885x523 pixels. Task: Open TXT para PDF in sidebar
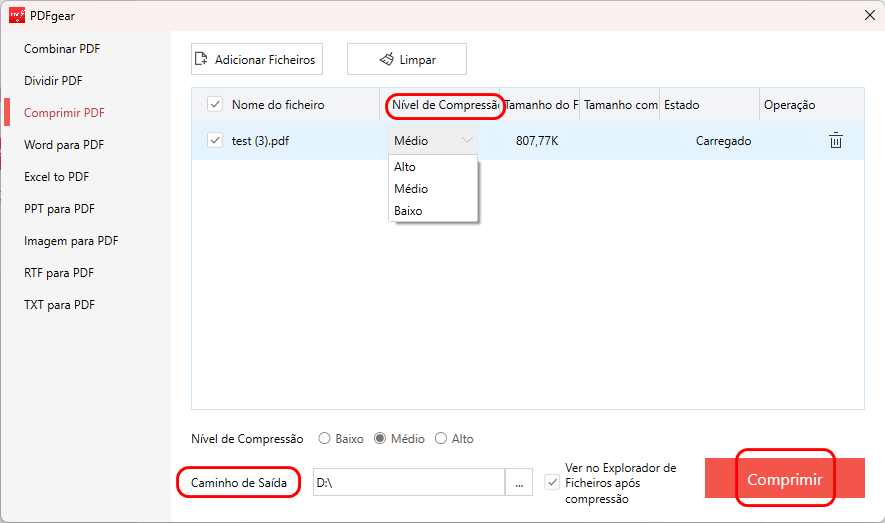(x=59, y=305)
